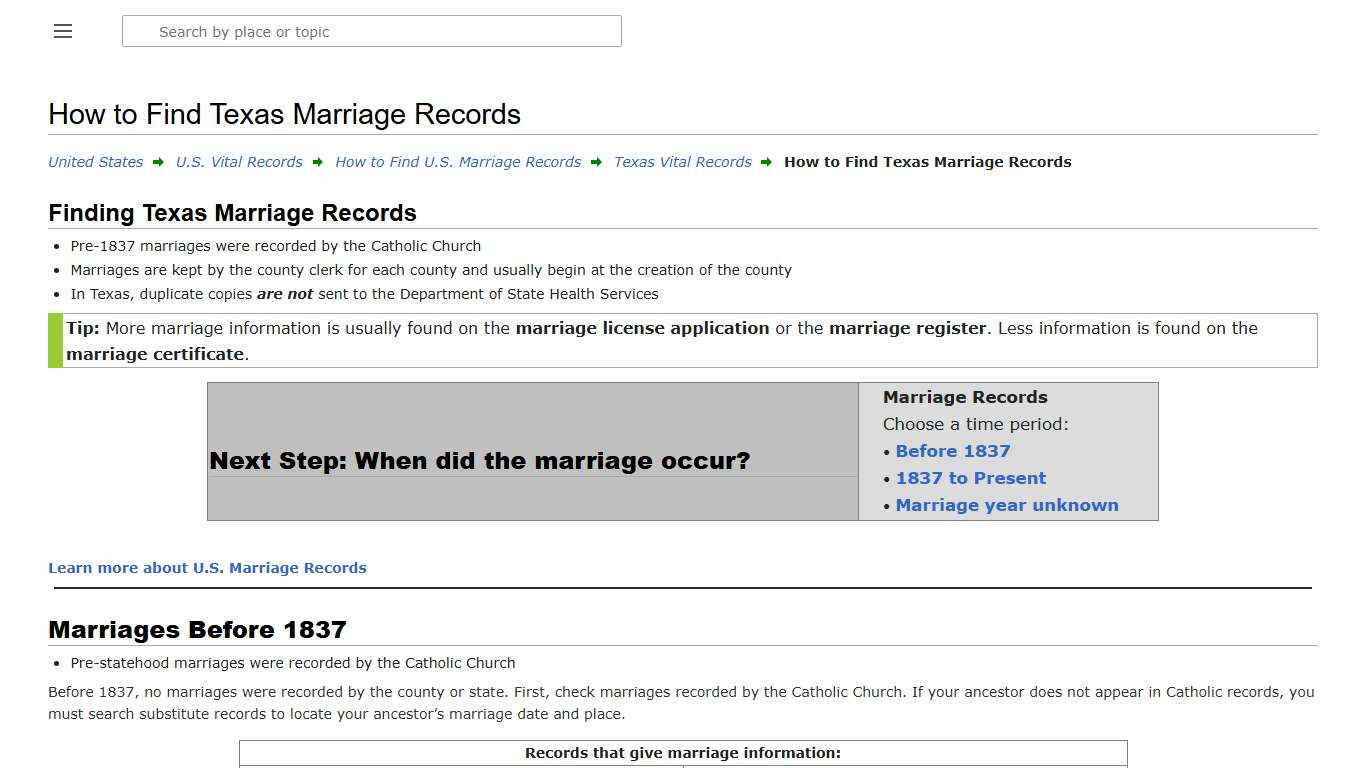Select Marriage year unknown option
The height and width of the screenshot is (768, 1366).
click(1007, 505)
